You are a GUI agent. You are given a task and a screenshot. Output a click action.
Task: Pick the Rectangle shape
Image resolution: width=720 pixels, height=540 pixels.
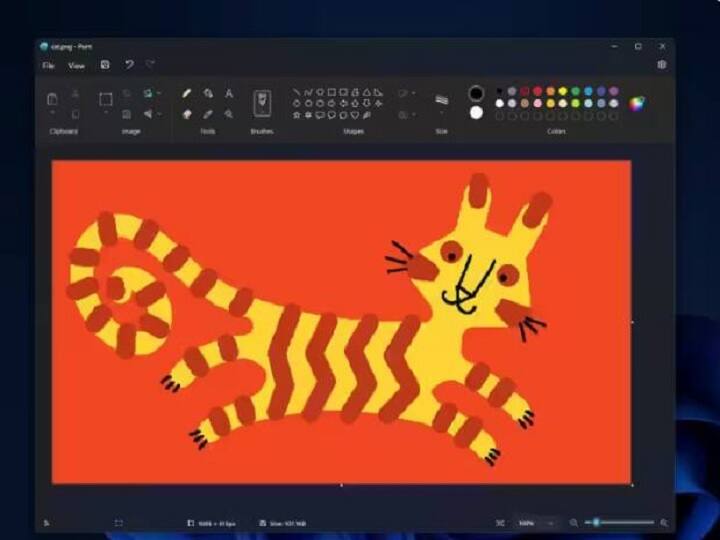[x=332, y=92]
